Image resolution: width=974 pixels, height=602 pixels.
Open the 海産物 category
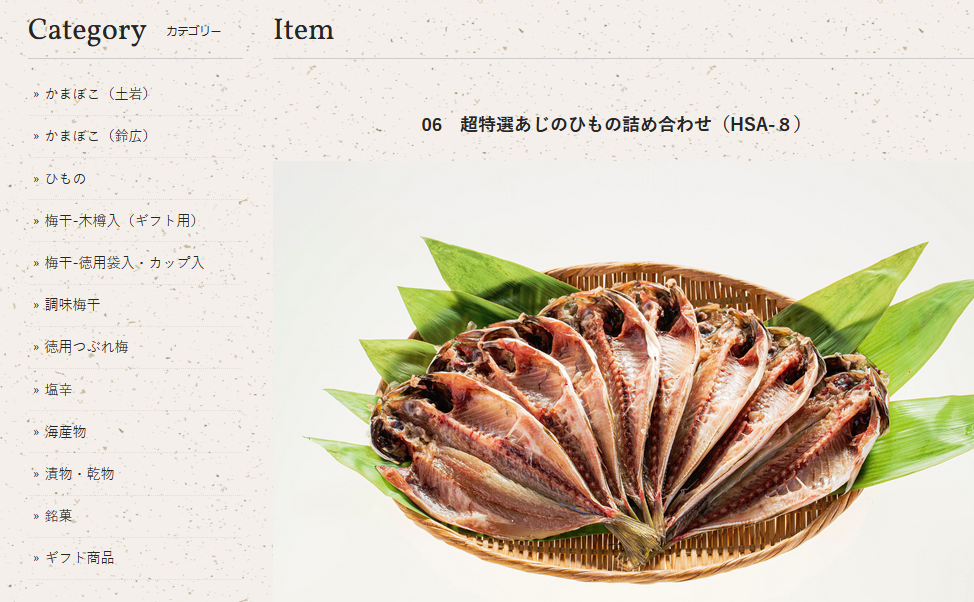(65, 432)
